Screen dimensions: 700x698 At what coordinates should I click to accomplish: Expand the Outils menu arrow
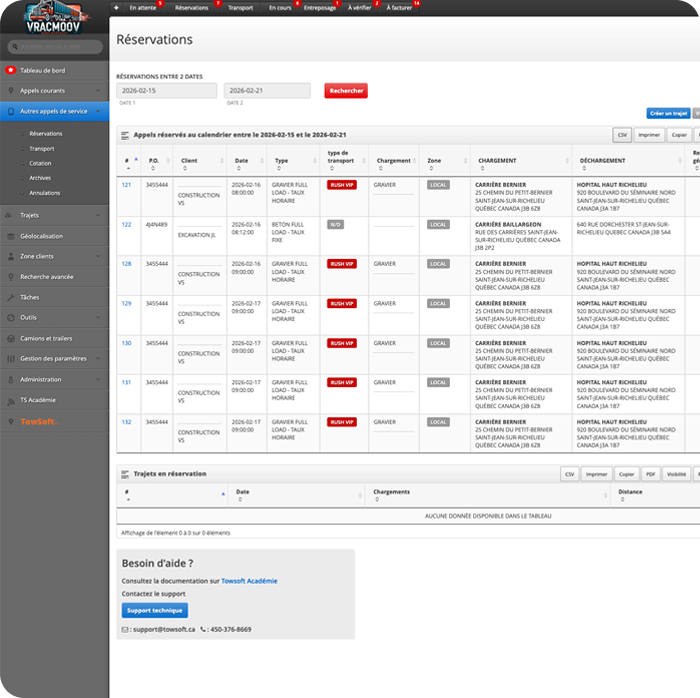click(x=98, y=317)
